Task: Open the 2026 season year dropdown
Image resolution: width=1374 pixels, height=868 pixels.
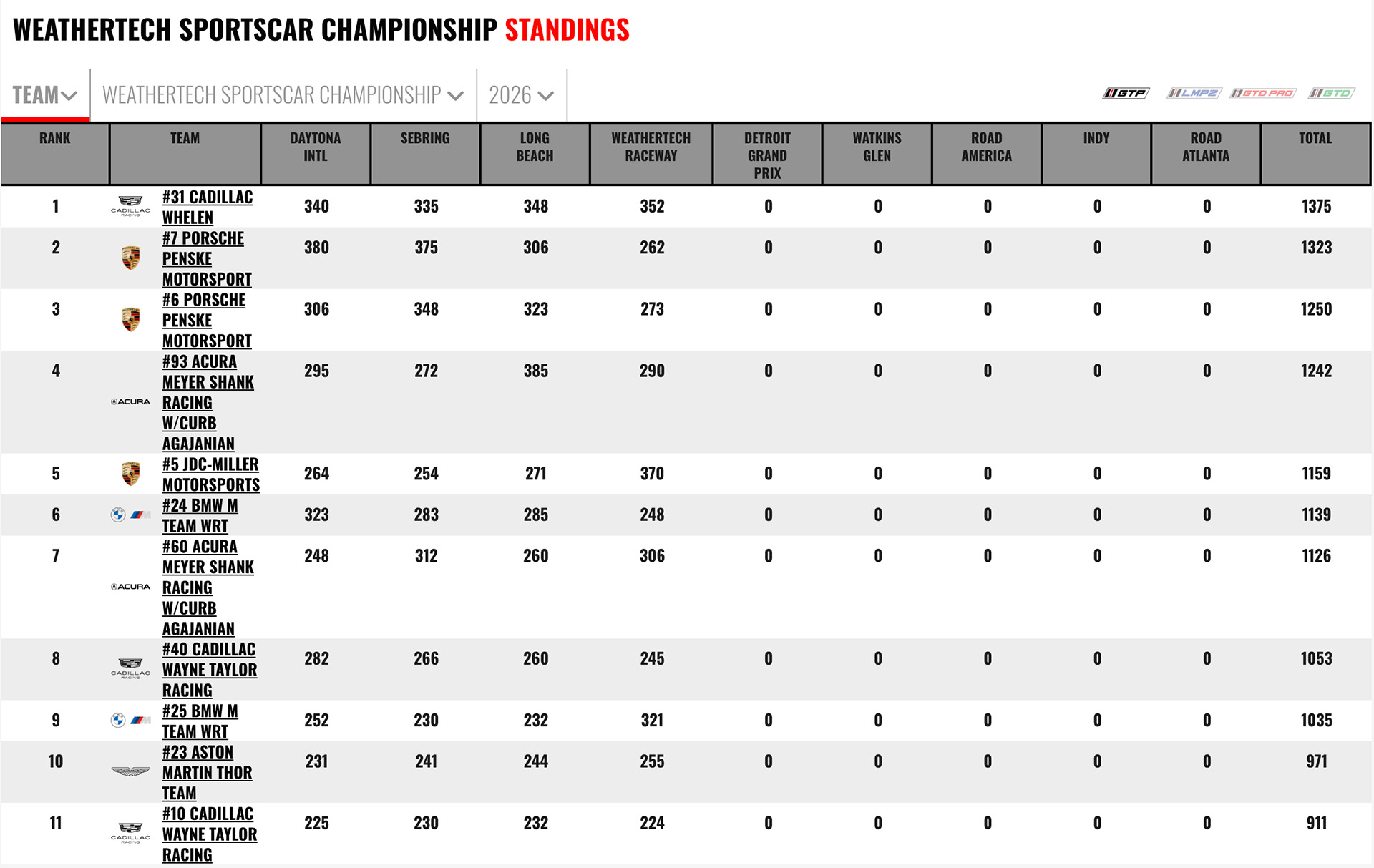Action: click(521, 95)
